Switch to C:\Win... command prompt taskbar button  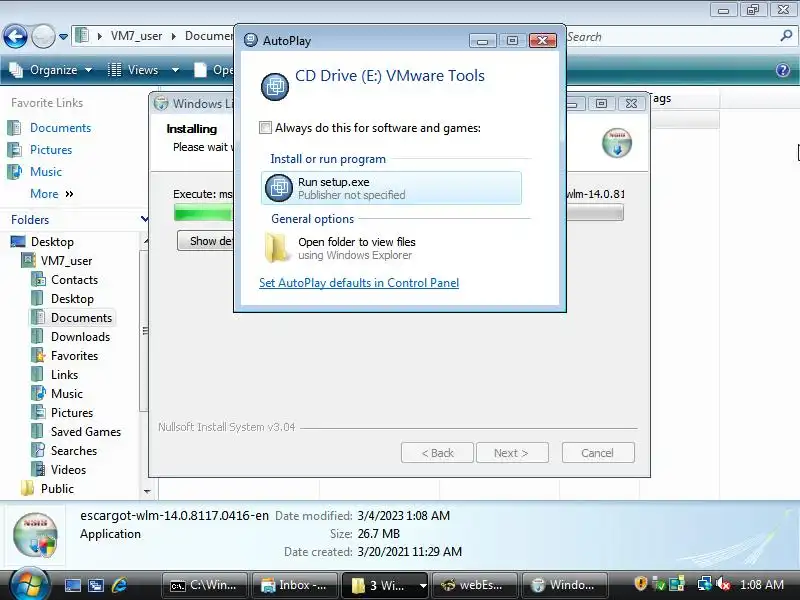[x=204, y=585]
